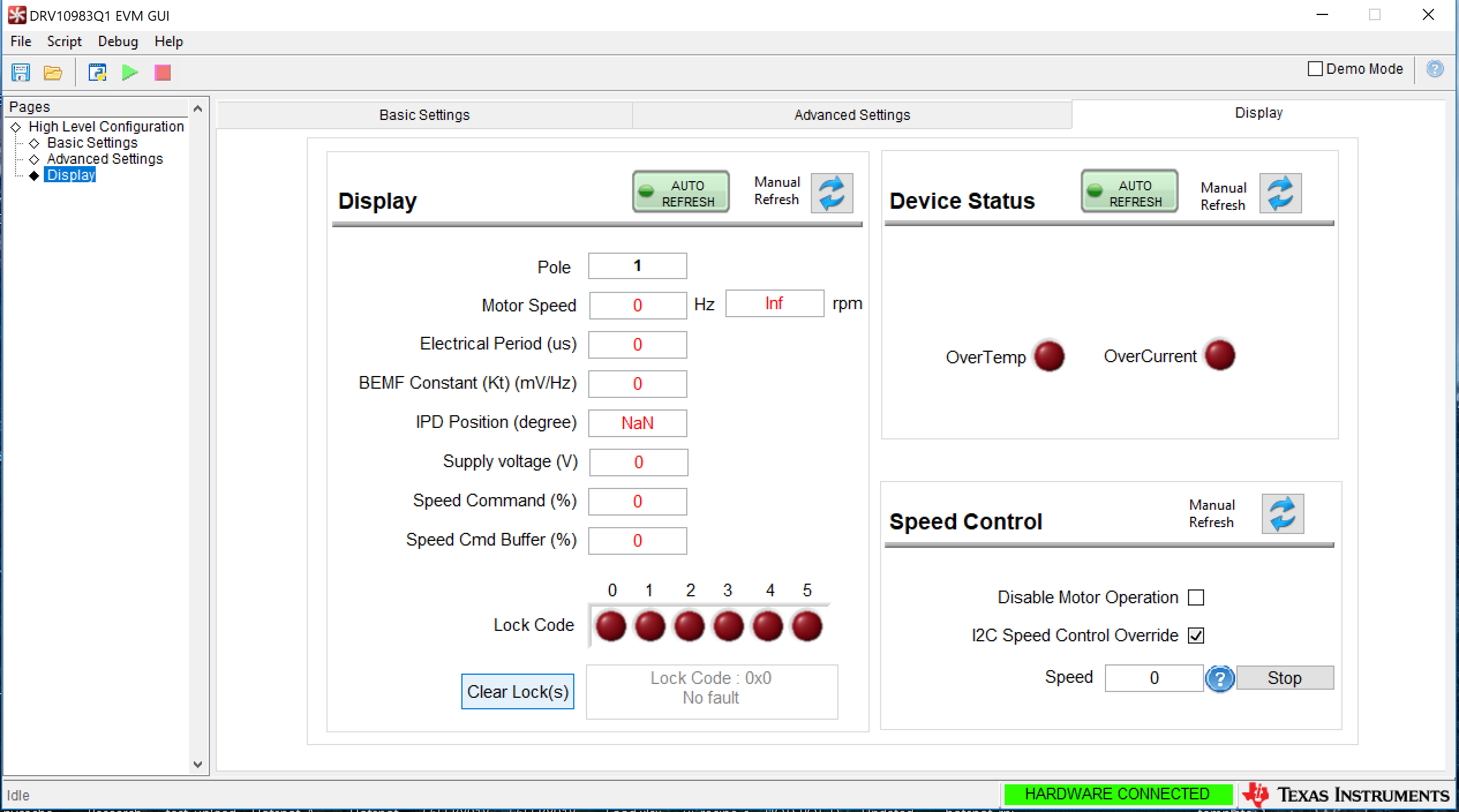This screenshot has height=812, width=1459.
Task: Click the DRV10983Q1 EVM GUI title bar icon
Action: [x=17, y=15]
